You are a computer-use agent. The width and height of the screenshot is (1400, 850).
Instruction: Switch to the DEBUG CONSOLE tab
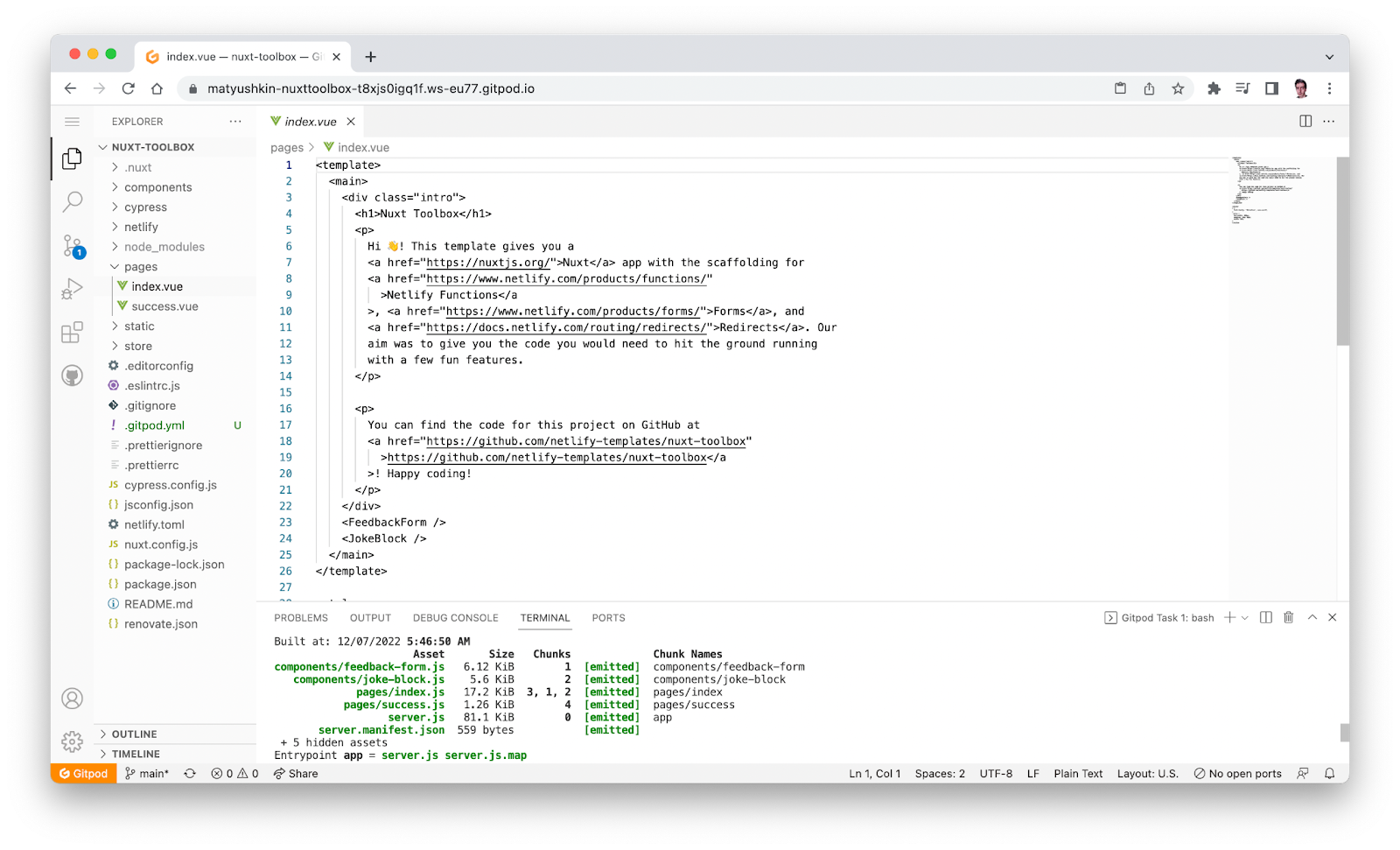456,618
